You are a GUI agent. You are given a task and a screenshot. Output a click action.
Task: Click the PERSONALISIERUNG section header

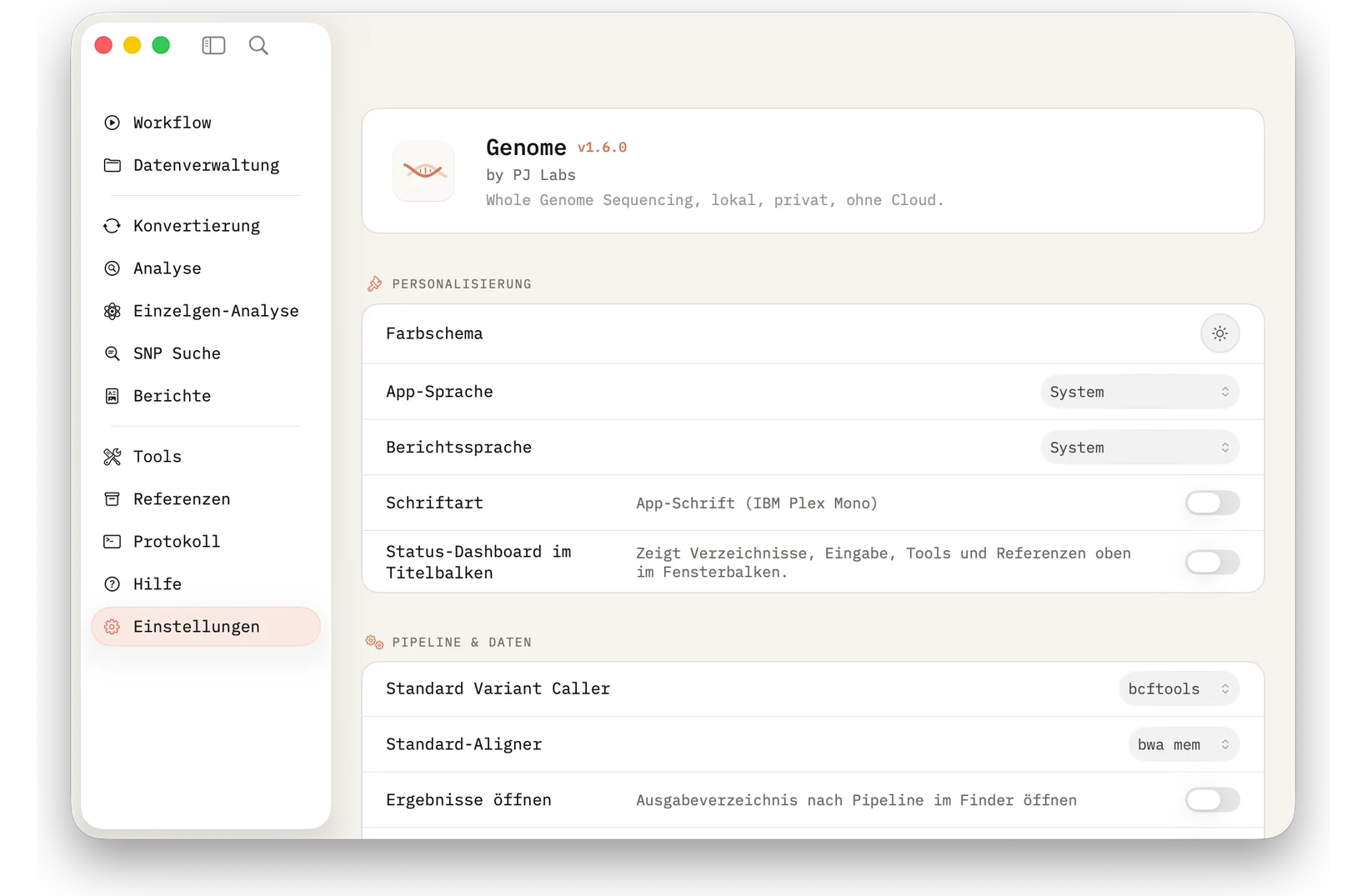pos(461,284)
